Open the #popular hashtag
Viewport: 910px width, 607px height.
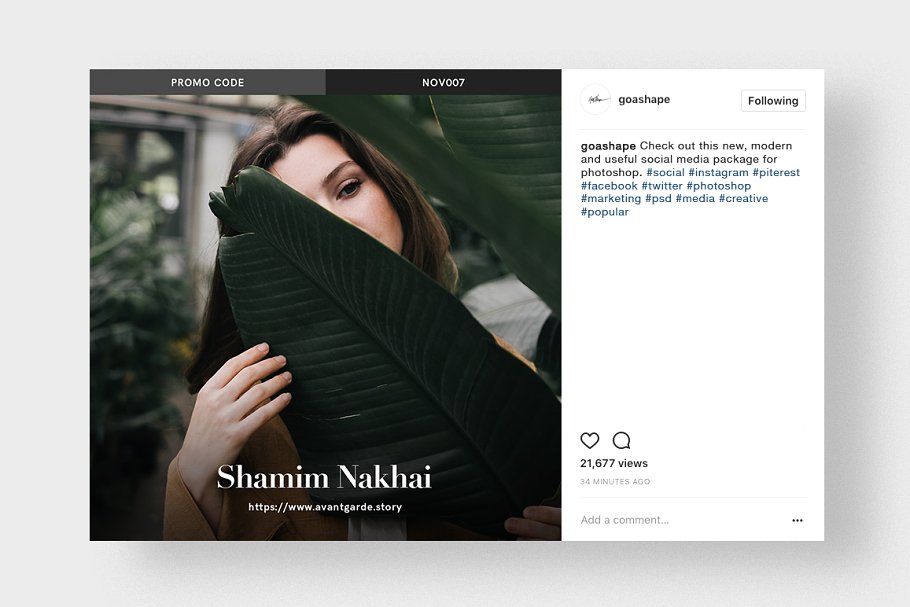pyautogui.click(x=604, y=212)
